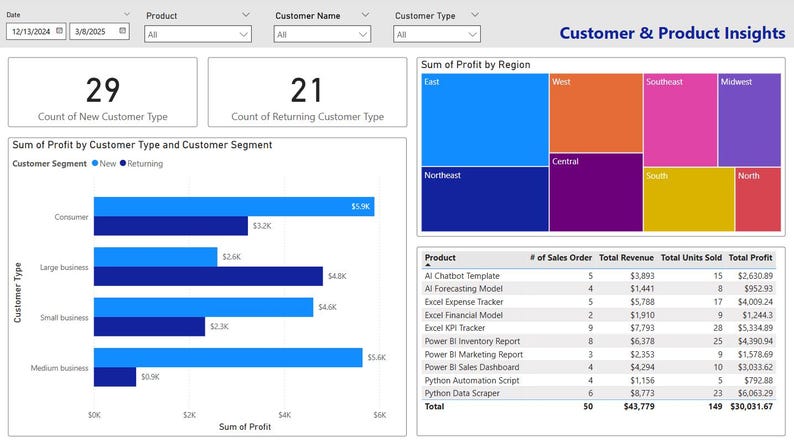Expand the Product slicer header chevron
Image resolution: width=794 pixels, height=442 pixels.
click(x=246, y=15)
